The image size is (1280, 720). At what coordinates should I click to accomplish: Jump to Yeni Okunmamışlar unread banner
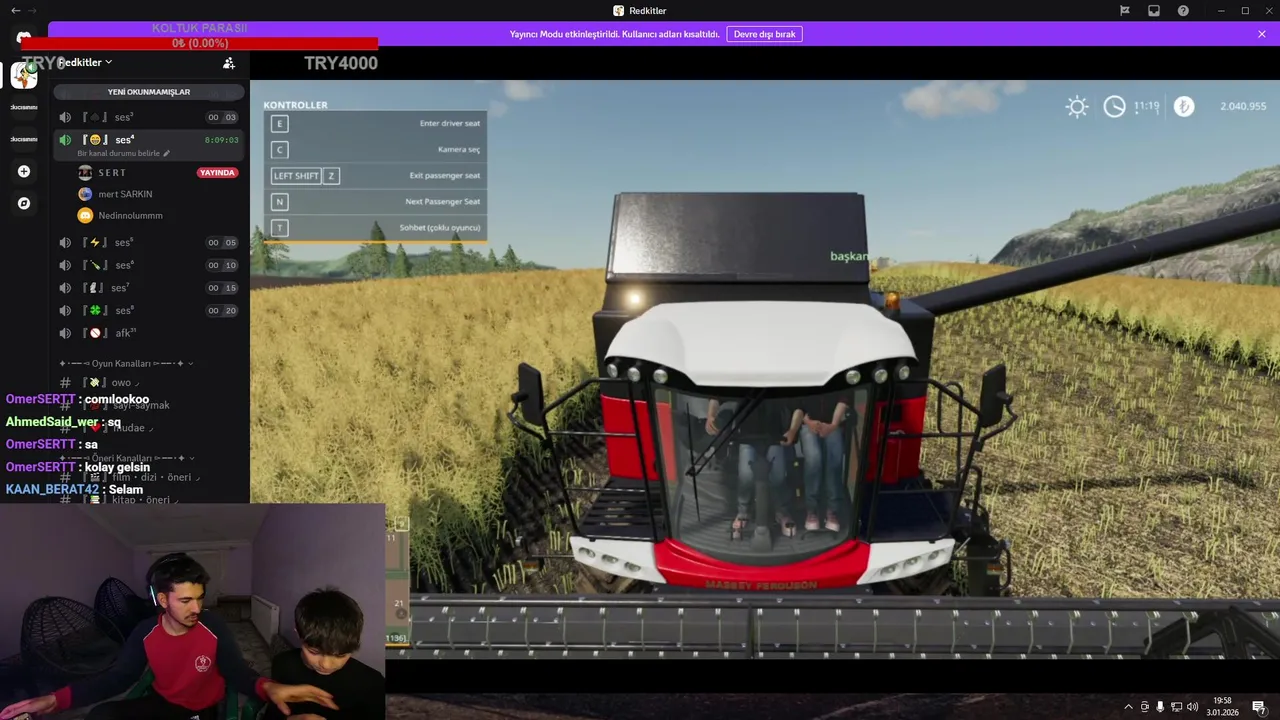149,92
